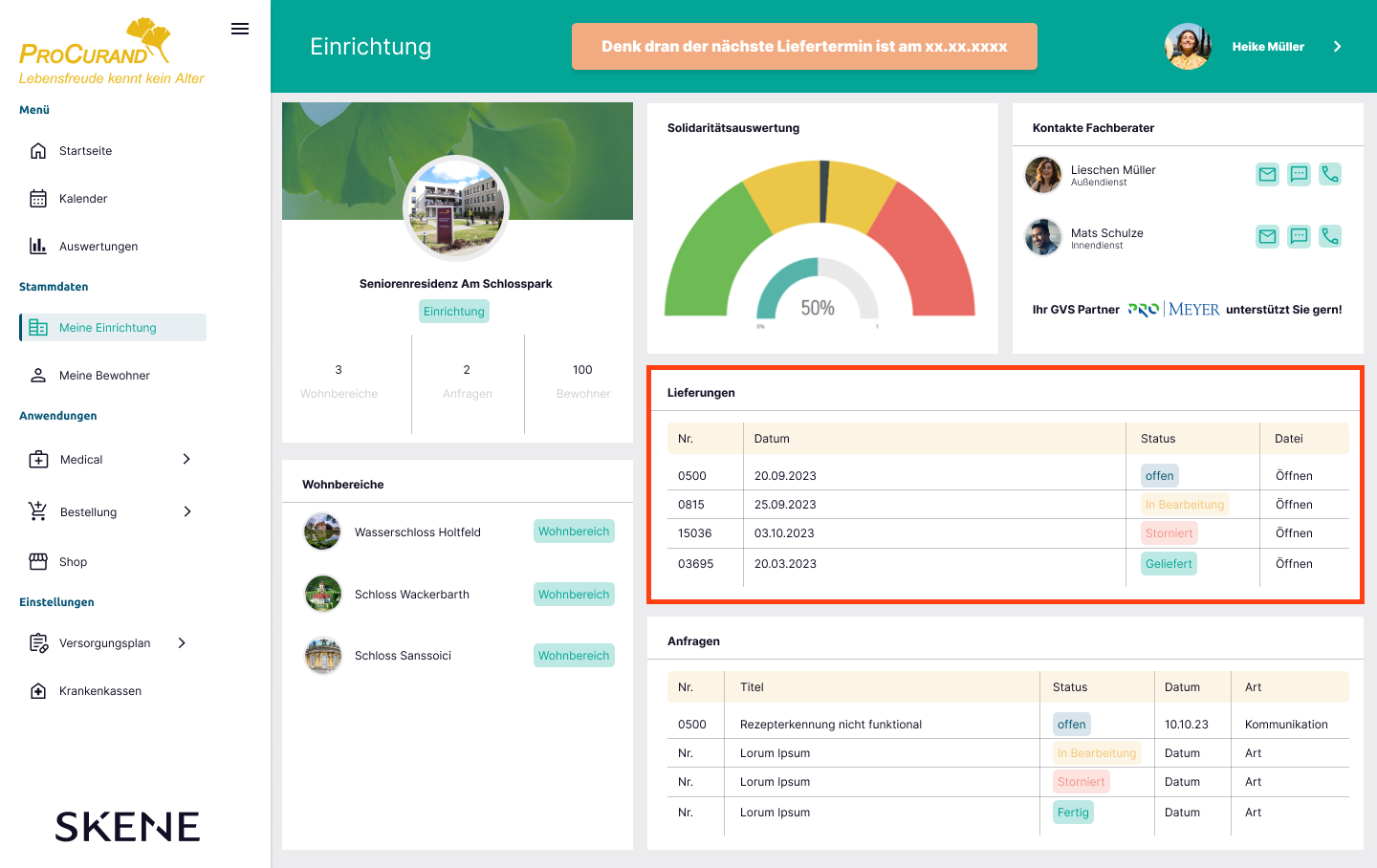The height and width of the screenshot is (868, 1377).
Task: Email Lieschen Müller via envelope icon
Action: pyautogui.click(x=1267, y=174)
